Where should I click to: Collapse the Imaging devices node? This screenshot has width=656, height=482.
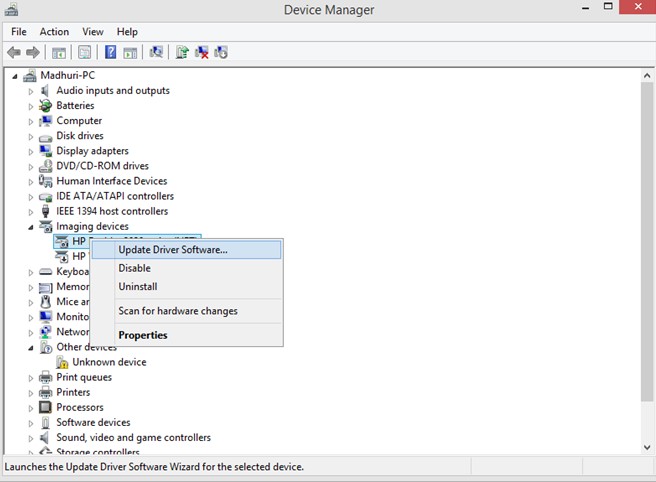(31, 227)
